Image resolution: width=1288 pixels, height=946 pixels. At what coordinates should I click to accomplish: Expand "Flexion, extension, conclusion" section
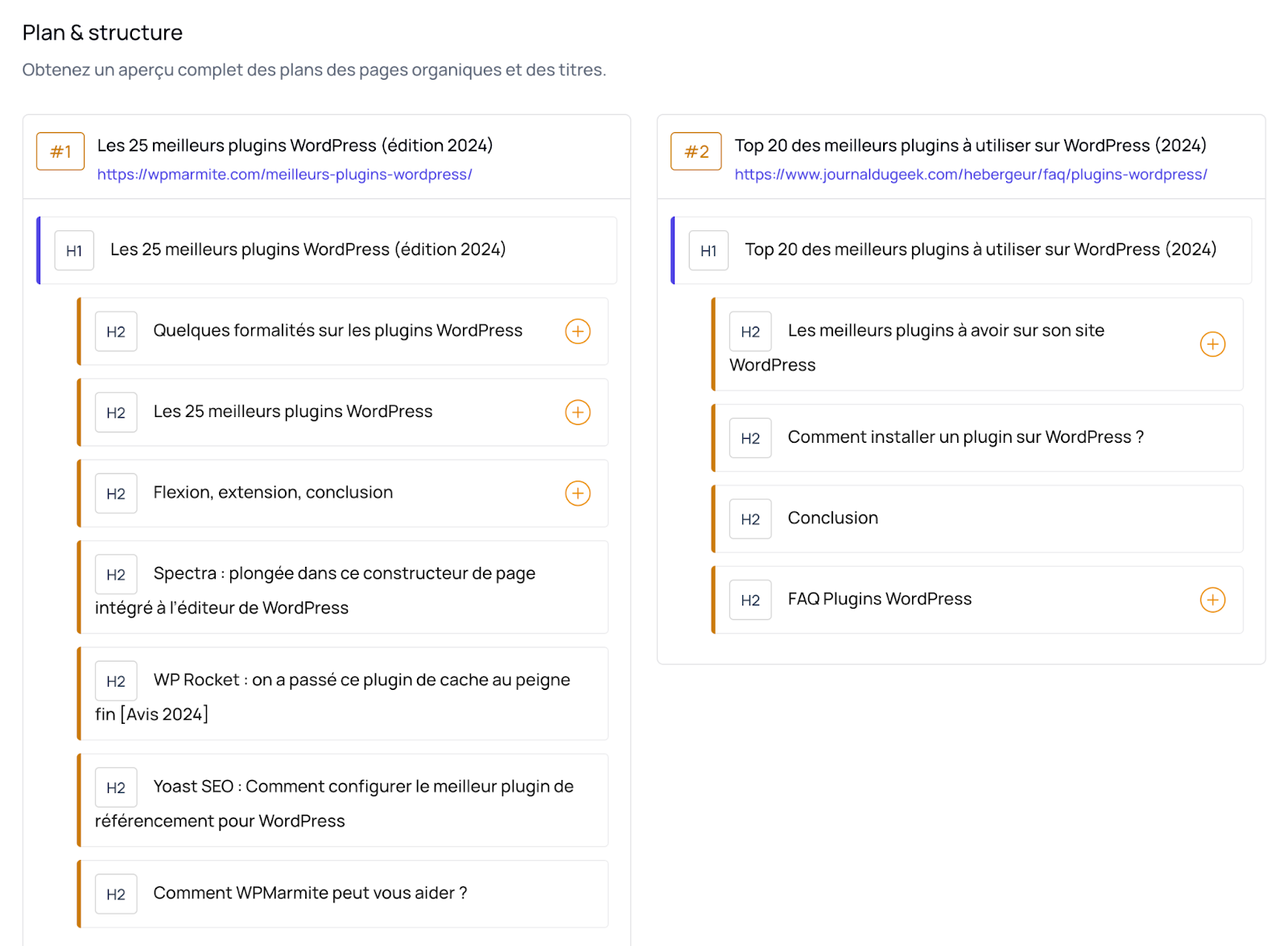(577, 493)
